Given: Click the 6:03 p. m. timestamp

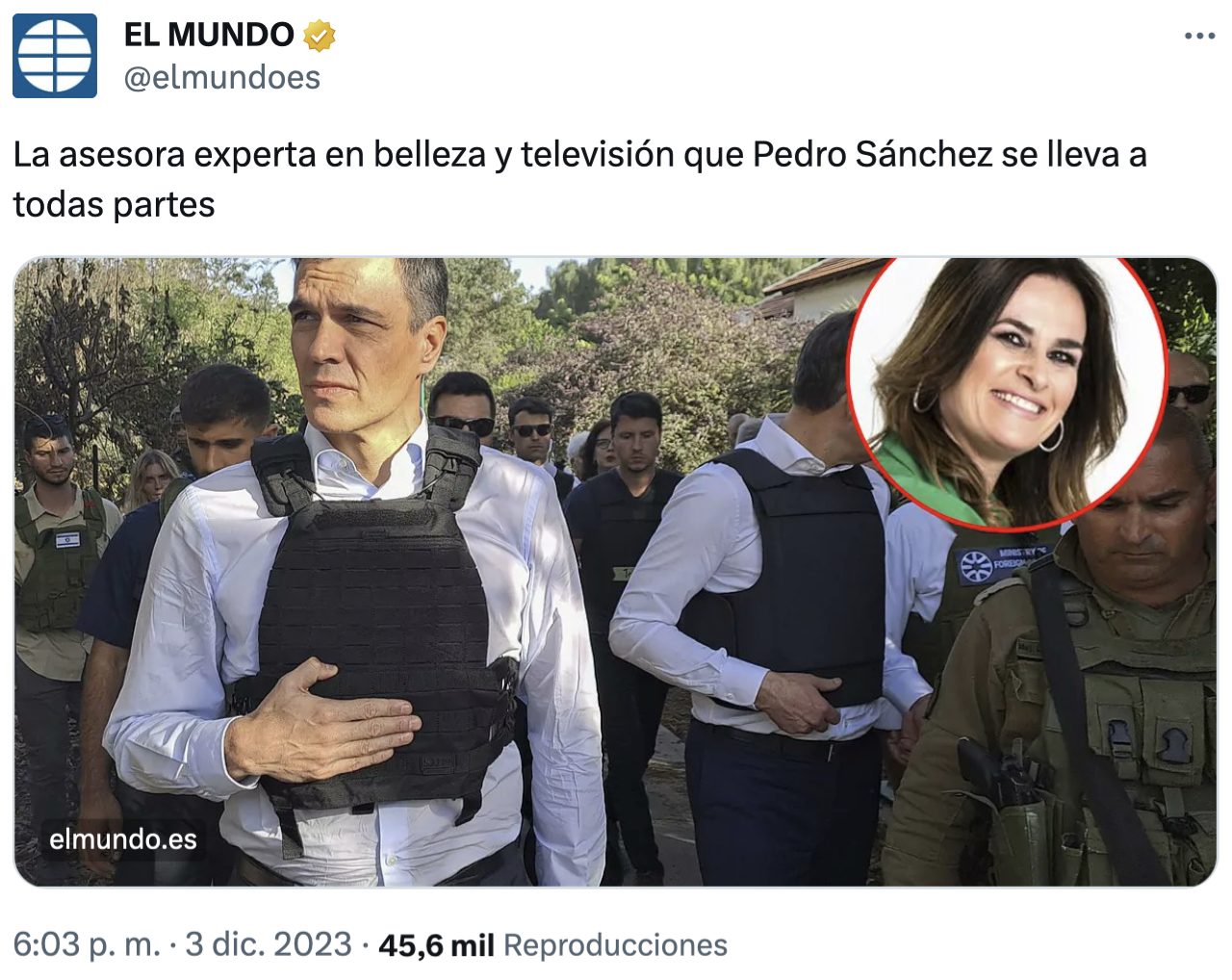Looking at the screenshot, I should click(x=87, y=944).
